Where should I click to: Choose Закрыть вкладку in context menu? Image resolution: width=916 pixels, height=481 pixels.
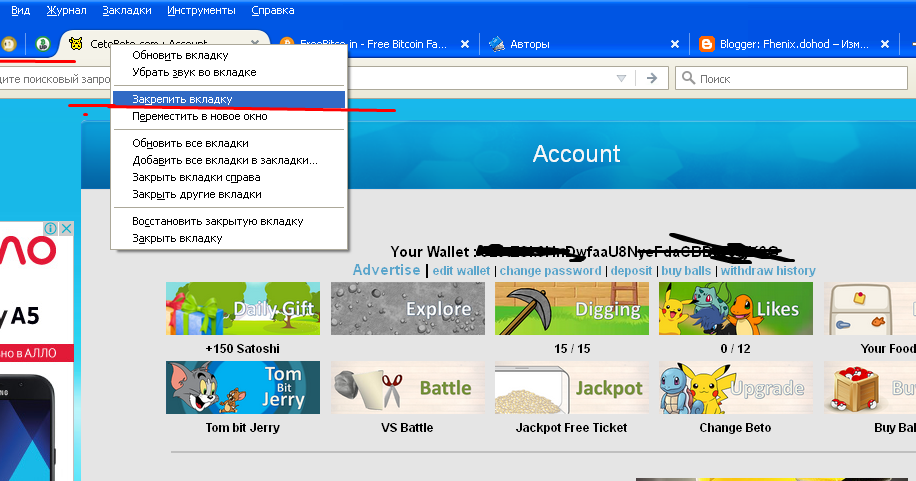point(229,238)
